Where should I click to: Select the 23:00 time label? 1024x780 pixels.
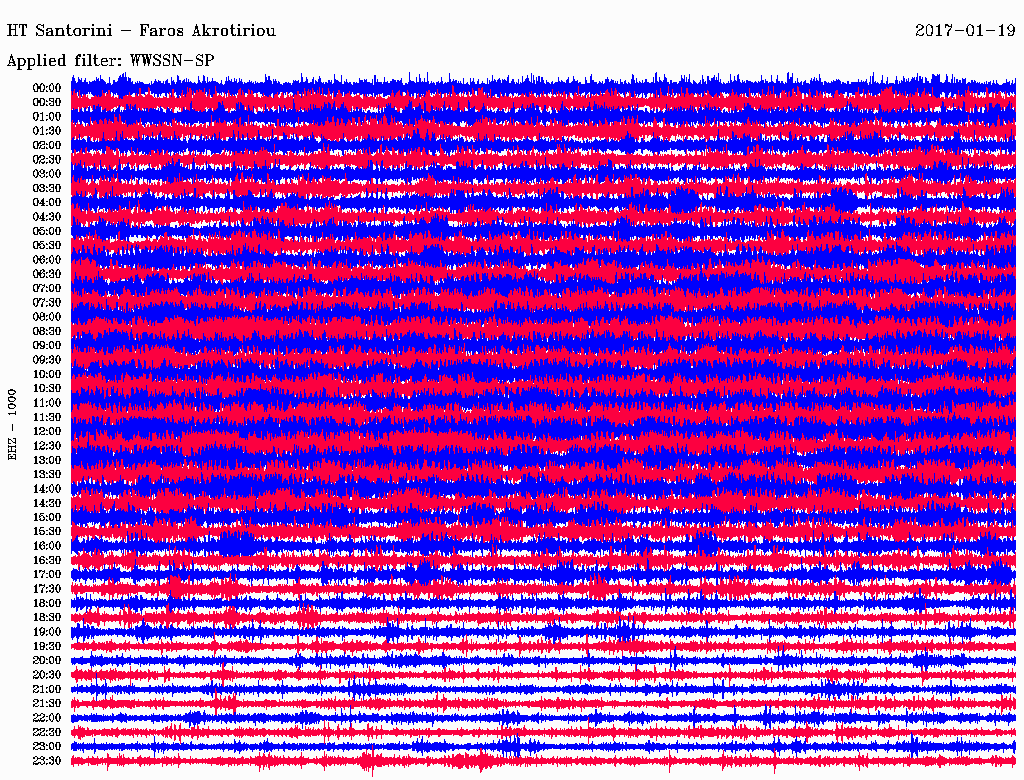coord(47,747)
